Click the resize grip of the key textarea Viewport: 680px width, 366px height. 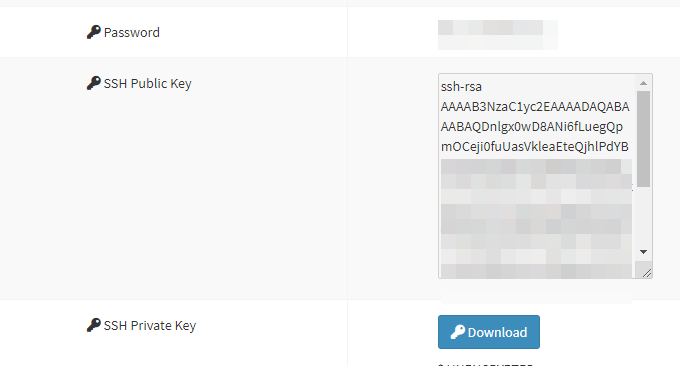pyautogui.click(x=646, y=273)
